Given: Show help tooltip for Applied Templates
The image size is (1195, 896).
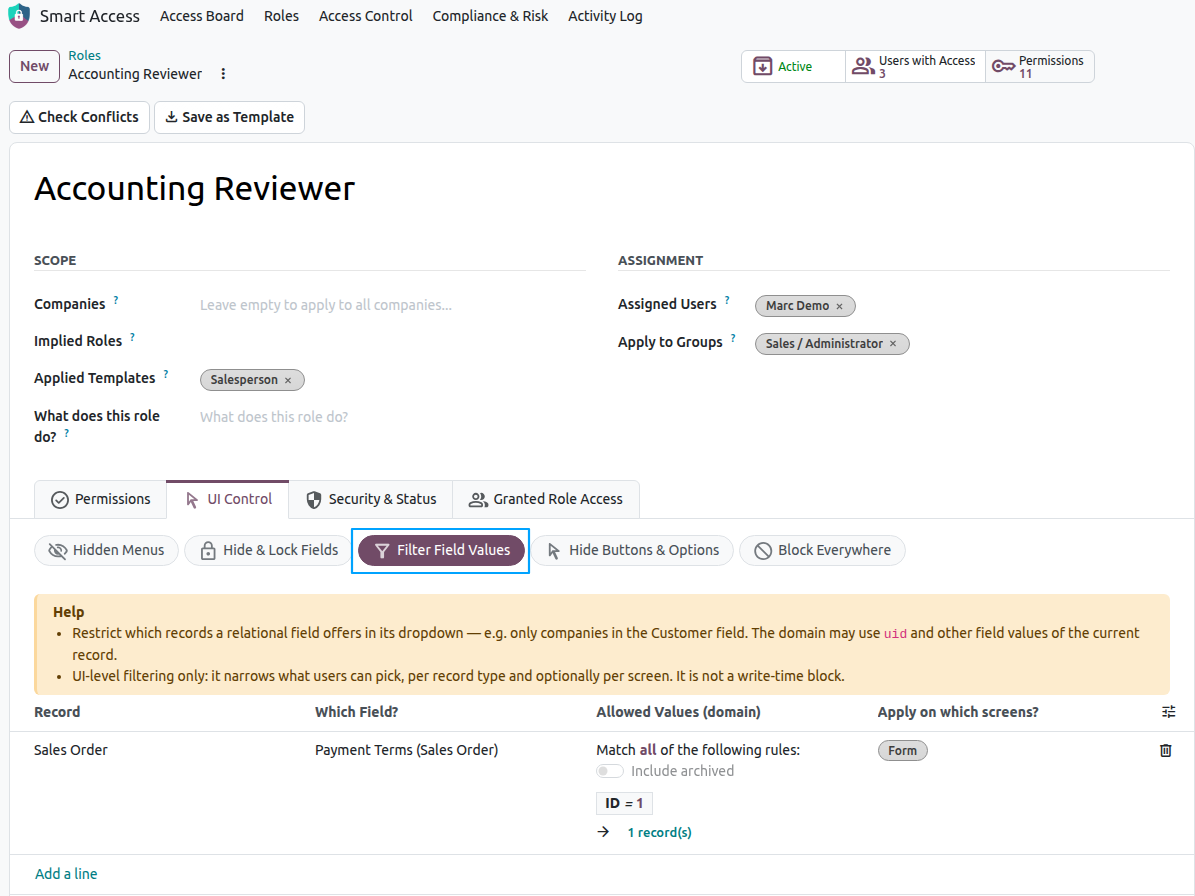Looking at the screenshot, I should pos(165,374).
